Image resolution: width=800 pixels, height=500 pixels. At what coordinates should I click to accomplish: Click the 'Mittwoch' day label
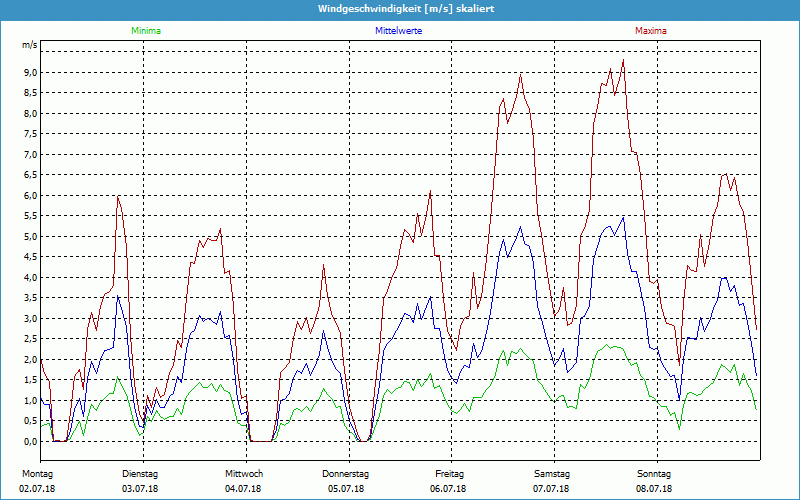point(244,474)
